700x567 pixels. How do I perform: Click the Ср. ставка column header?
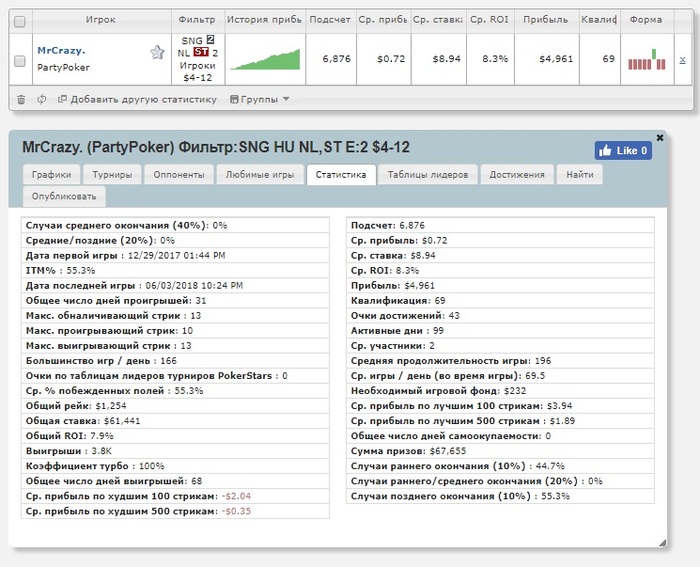pyautogui.click(x=438, y=20)
